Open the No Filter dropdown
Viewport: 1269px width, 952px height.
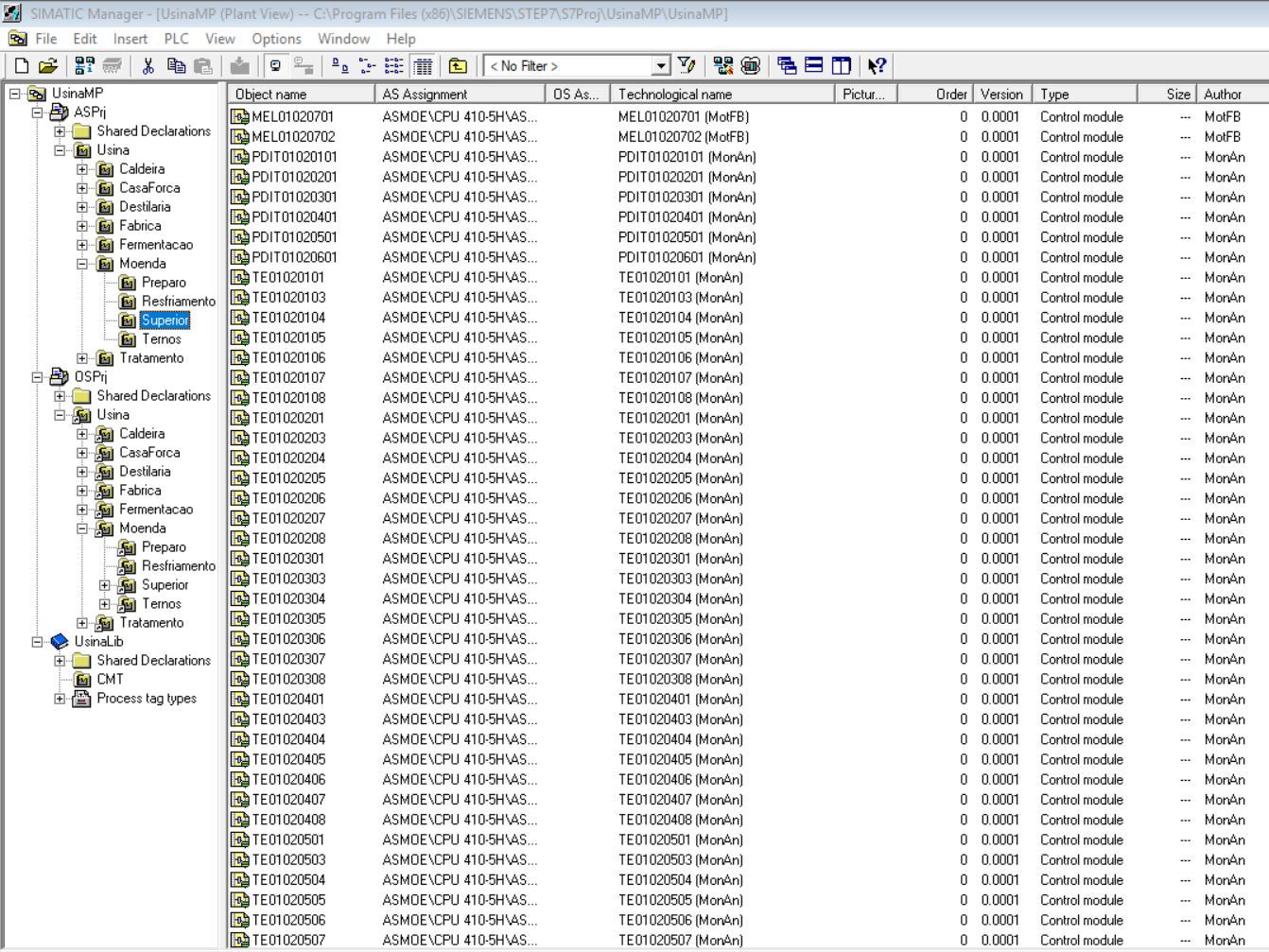(661, 66)
